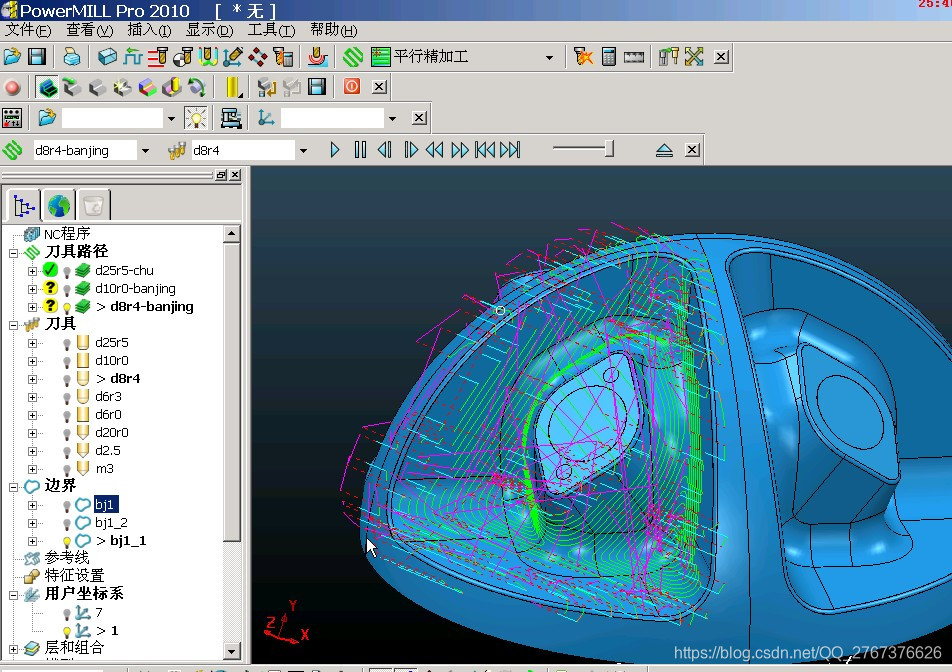Switch to the globe browser tab
Screen dimensions: 952x672
coord(59,206)
